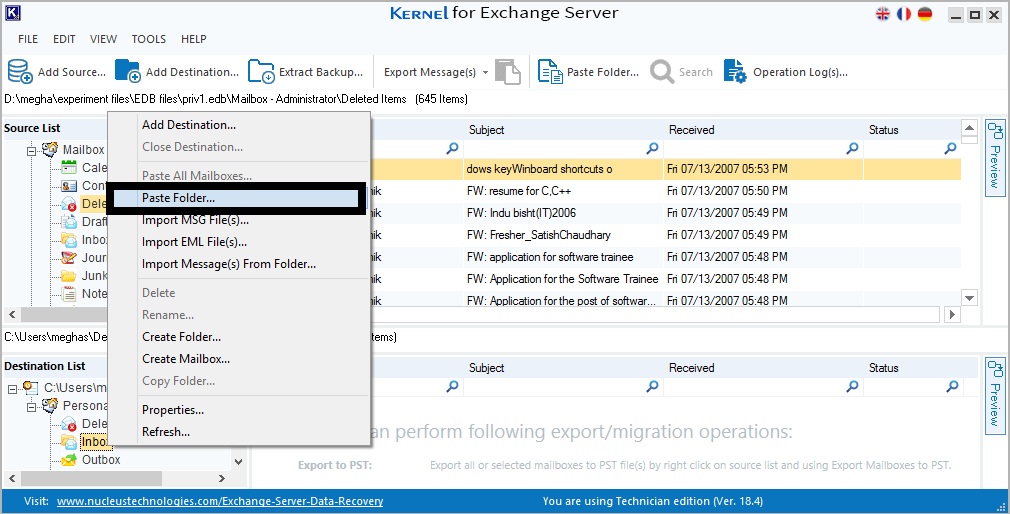Click Source List horizontal scrollbar left arrow
Screen dimensions: 1010x514
(12, 314)
